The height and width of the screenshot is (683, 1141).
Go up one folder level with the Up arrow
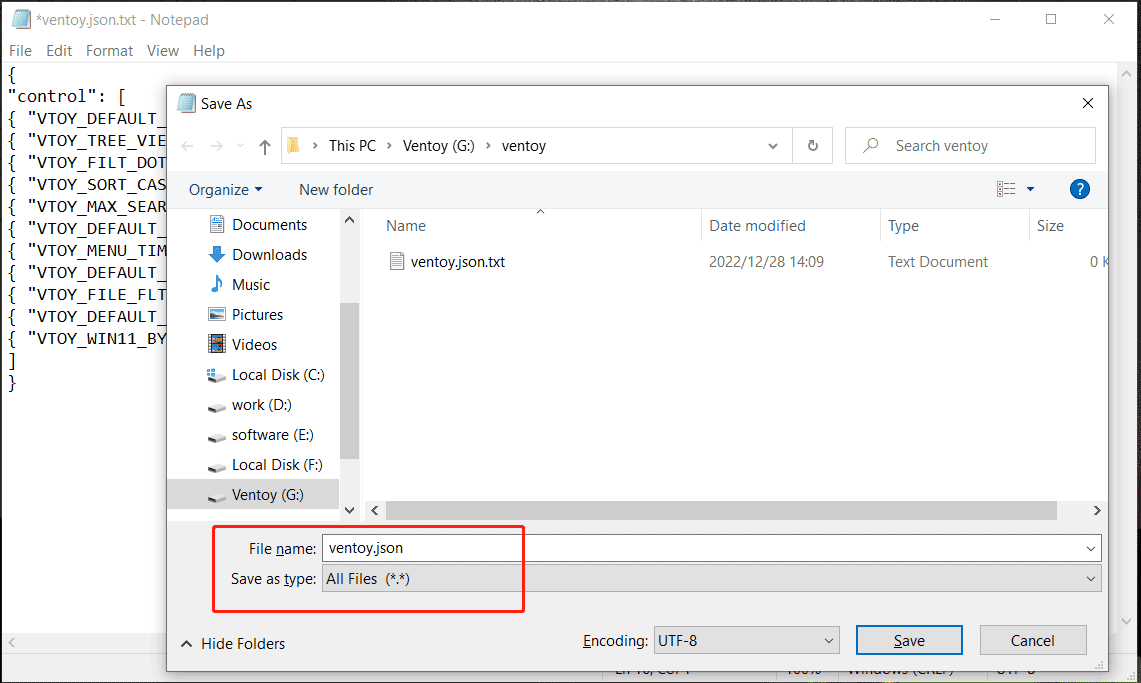click(x=265, y=146)
